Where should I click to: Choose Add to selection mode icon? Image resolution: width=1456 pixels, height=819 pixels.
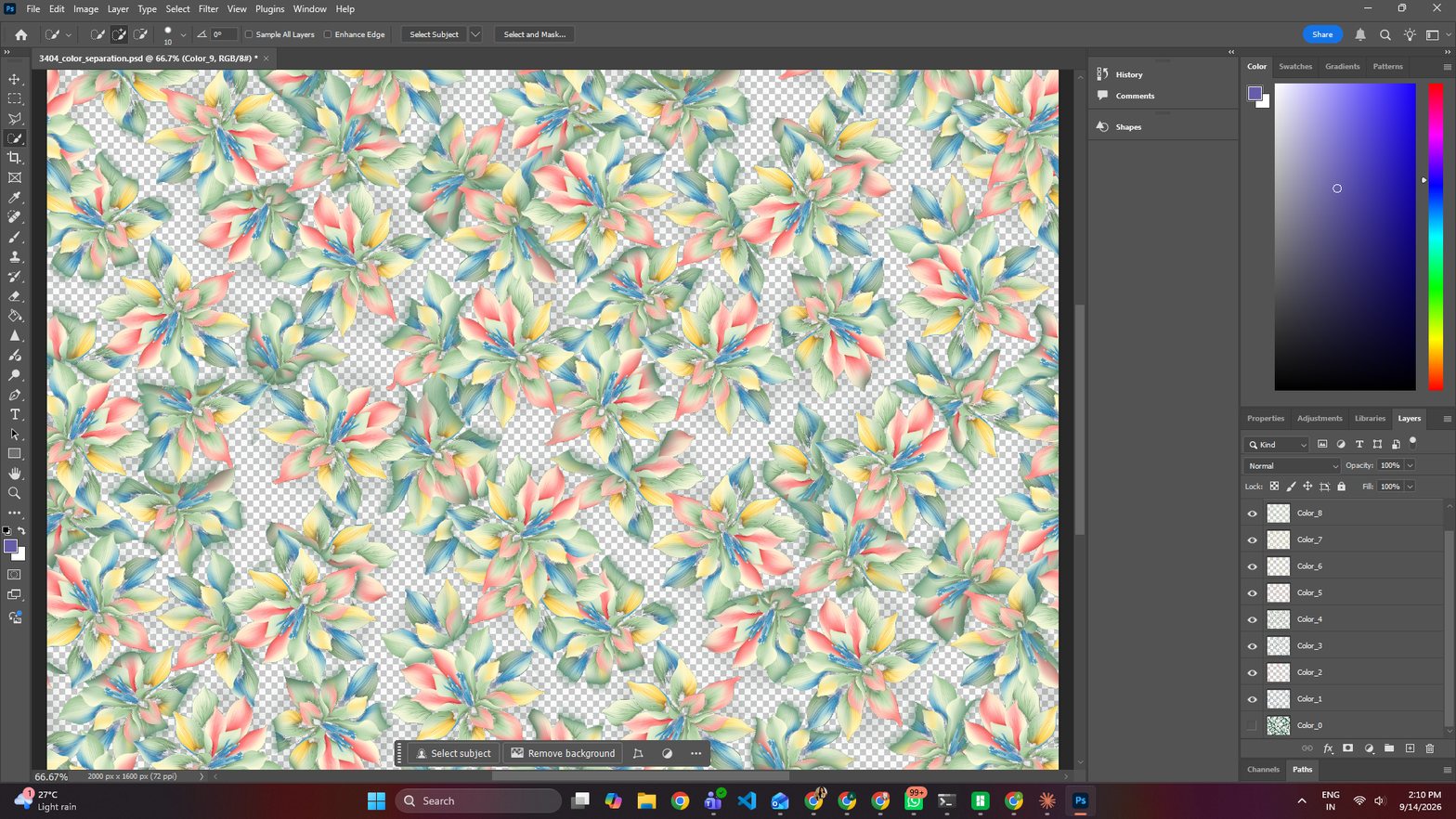[119, 34]
